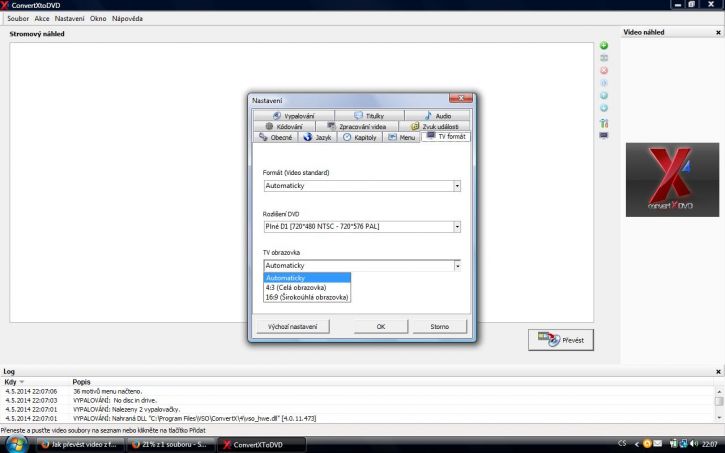This screenshot has width=725, height=453.
Task: Click the 22:07 clock in tray
Action: (x=710, y=444)
